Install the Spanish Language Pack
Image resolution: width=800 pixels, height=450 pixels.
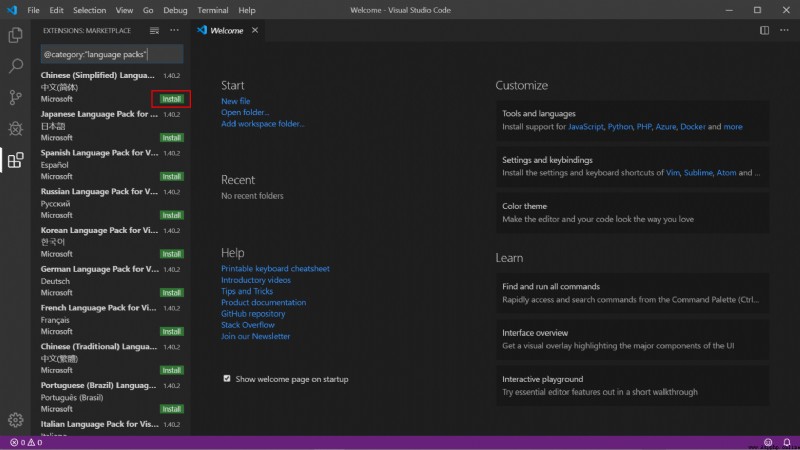[171, 177]
